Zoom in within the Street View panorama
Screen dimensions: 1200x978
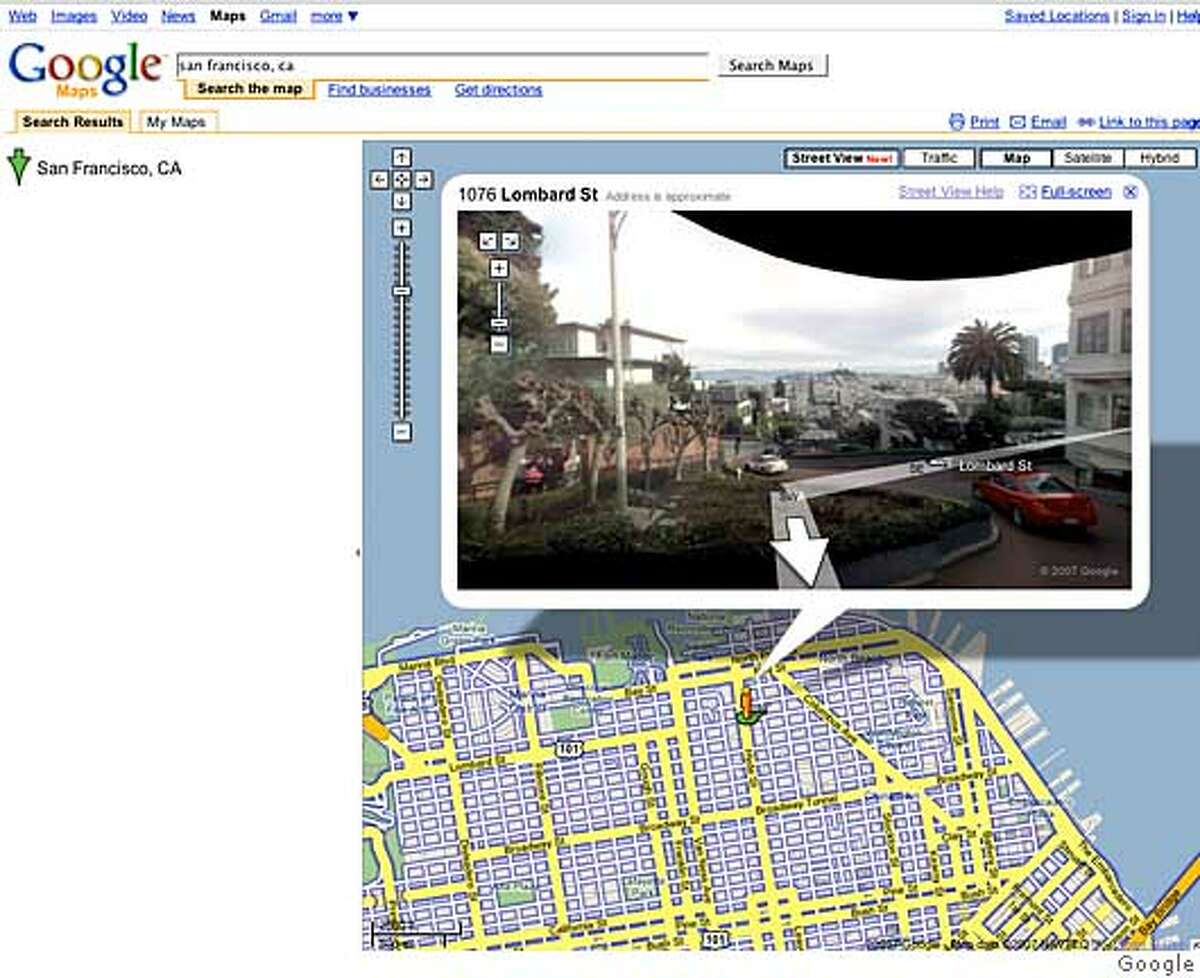[x=497, y=270]
